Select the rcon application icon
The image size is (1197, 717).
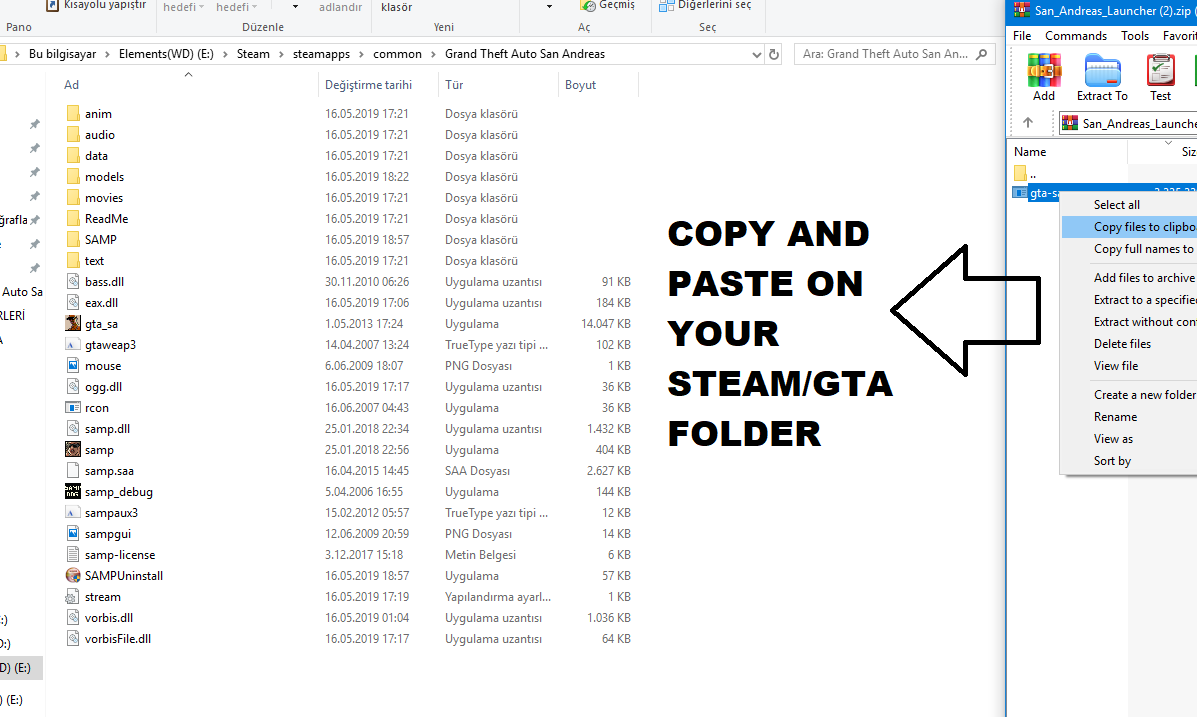click(x=73, y=408)
